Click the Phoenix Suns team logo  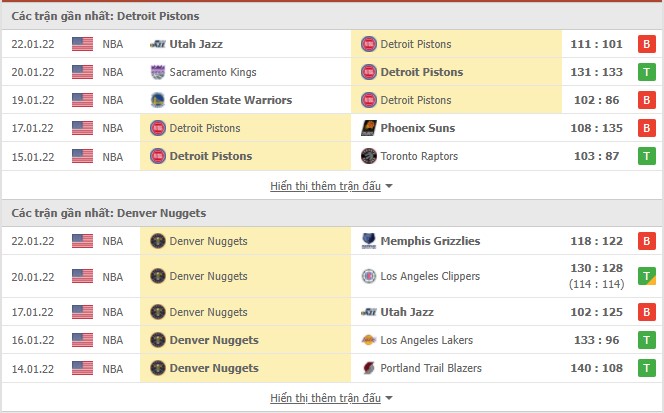369,128
